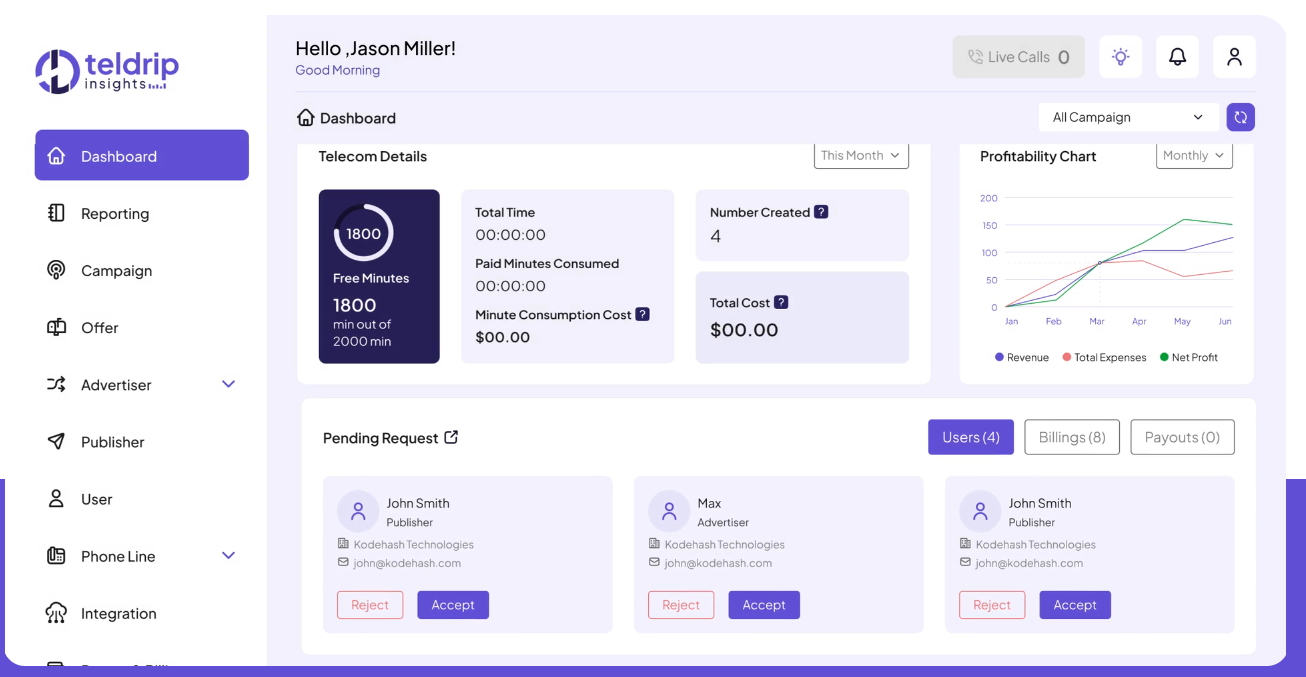1306x677 pixels.
Task: Select Reporting in the sidebar
Action: [113, 213]
